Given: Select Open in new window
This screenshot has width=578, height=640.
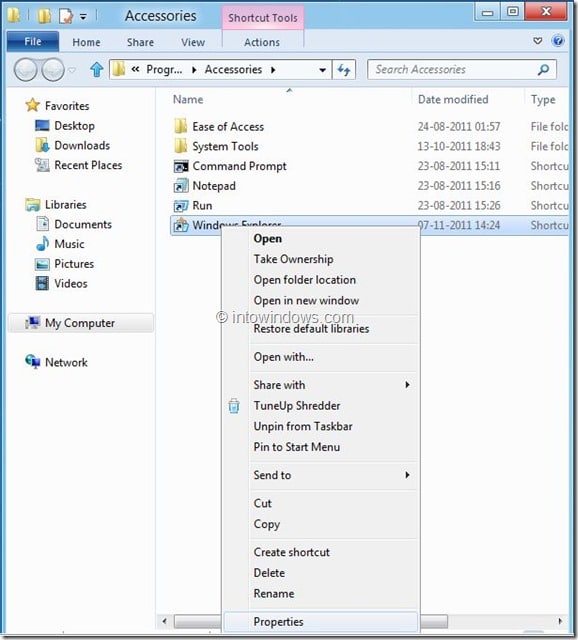Looking at the screenshot, I should (x=306, y=300).
